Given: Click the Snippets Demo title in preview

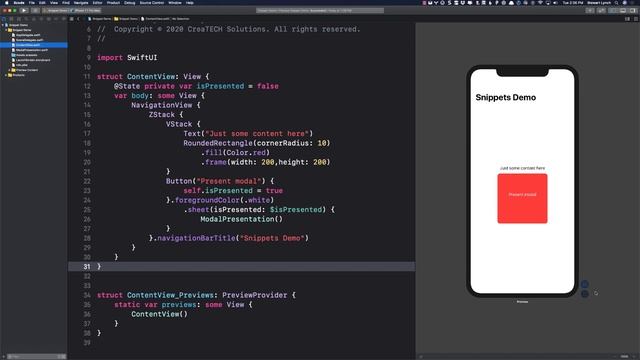Looking at the screenshot, I should point(505,98).
